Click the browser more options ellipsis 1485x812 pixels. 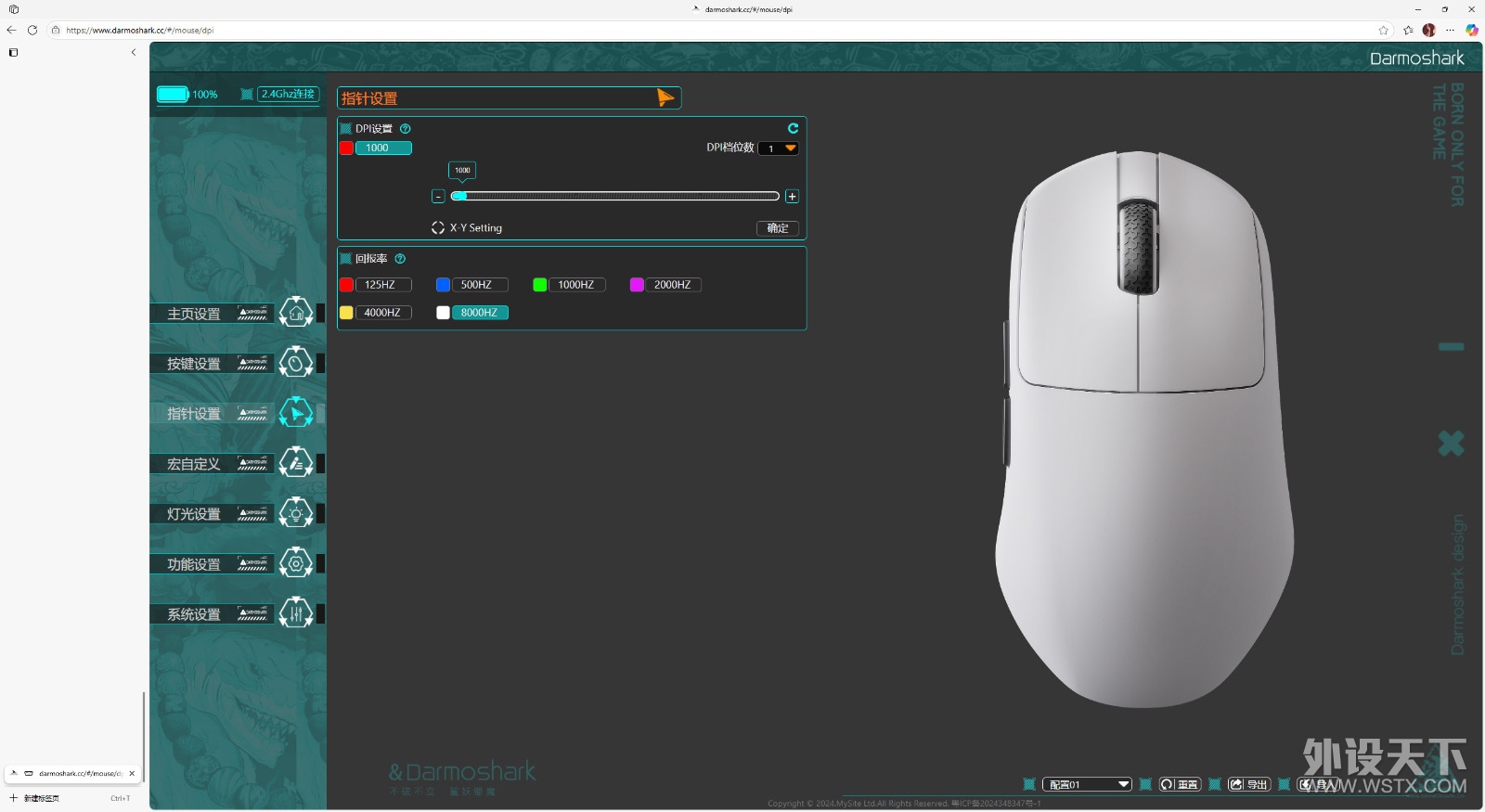click(x=1451, y=30)
